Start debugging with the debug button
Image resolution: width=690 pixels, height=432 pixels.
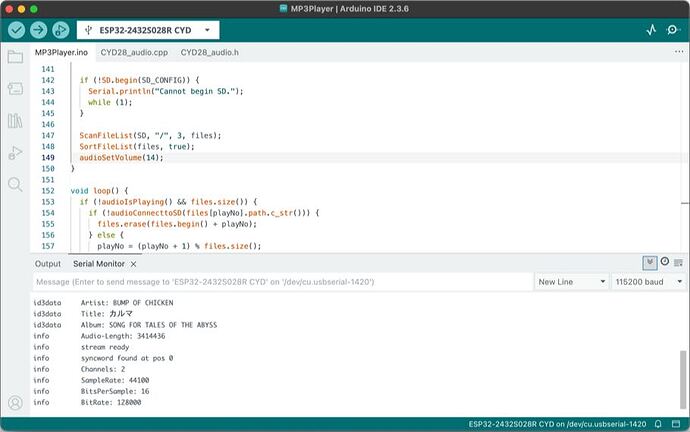coord(61,30)
